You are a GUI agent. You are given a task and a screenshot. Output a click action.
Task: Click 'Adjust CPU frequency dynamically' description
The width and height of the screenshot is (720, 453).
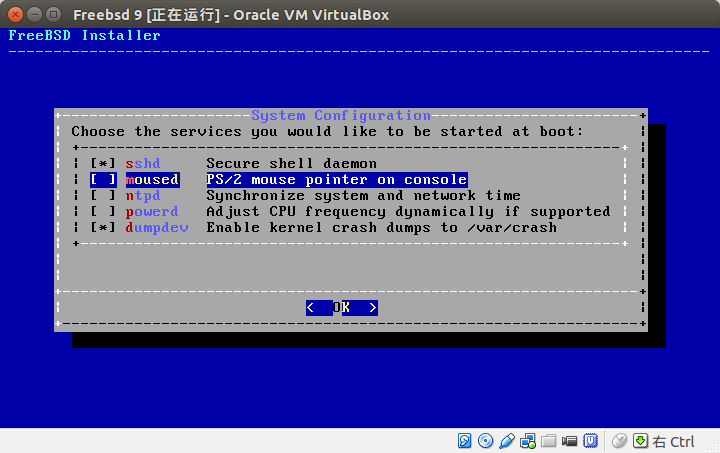(x=408, y=212)
